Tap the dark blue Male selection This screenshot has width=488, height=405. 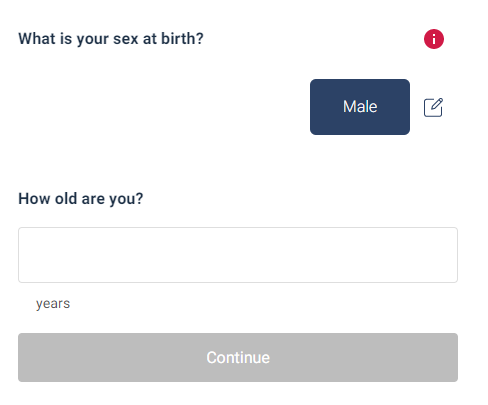[360, 107]
